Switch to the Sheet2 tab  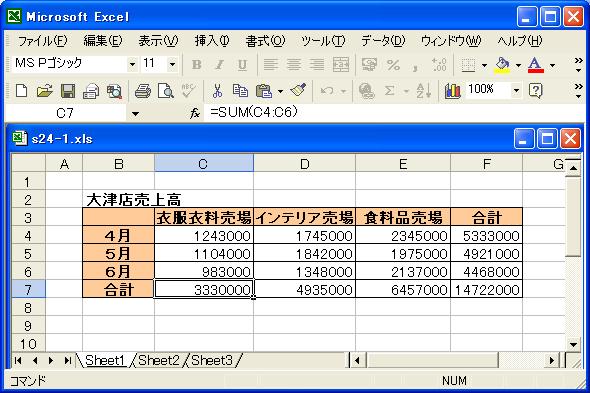pyautogui.click(x=159, y=360)
